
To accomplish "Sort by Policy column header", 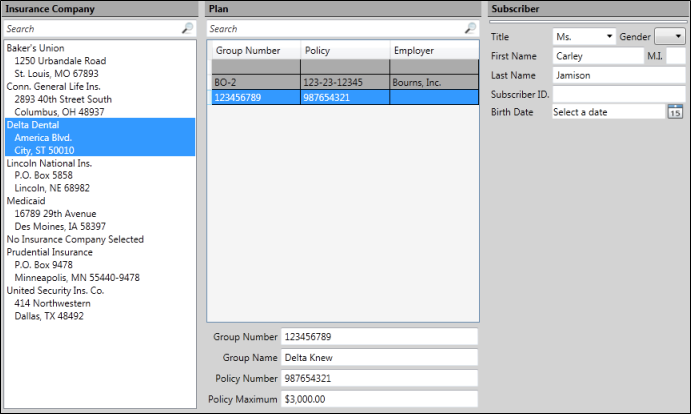I will tap(345, 50).
